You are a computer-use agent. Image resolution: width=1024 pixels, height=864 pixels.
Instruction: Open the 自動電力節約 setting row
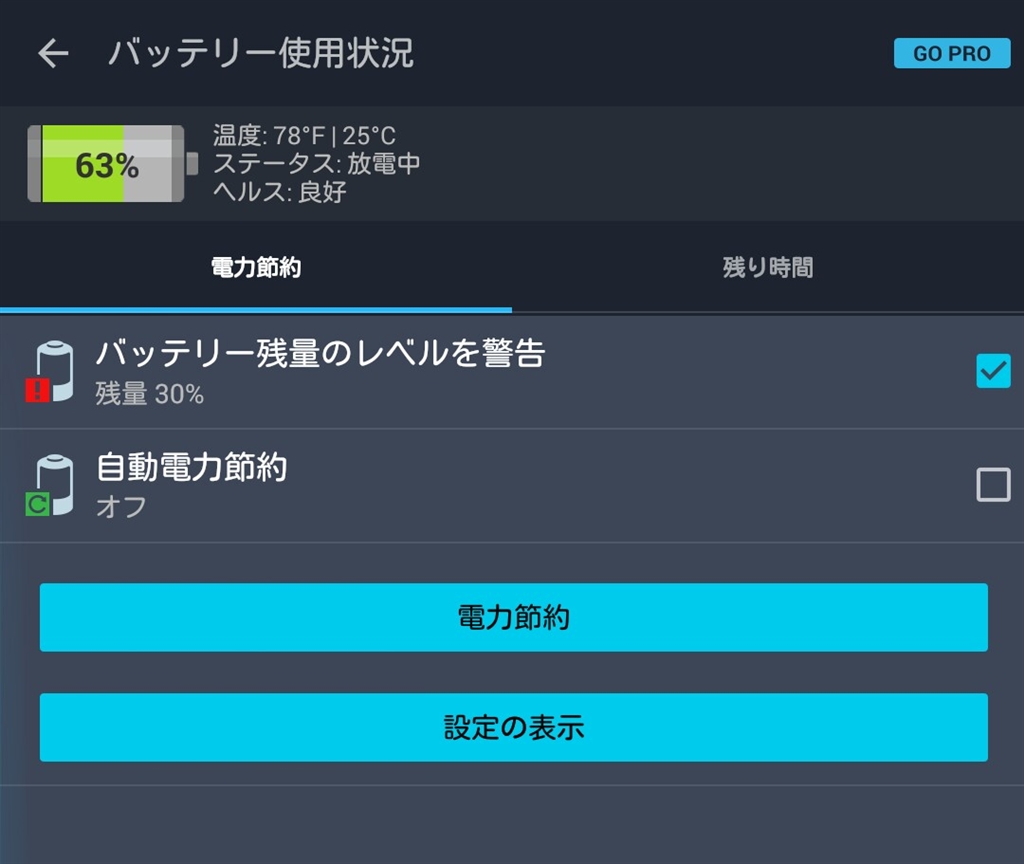point(512,485)
